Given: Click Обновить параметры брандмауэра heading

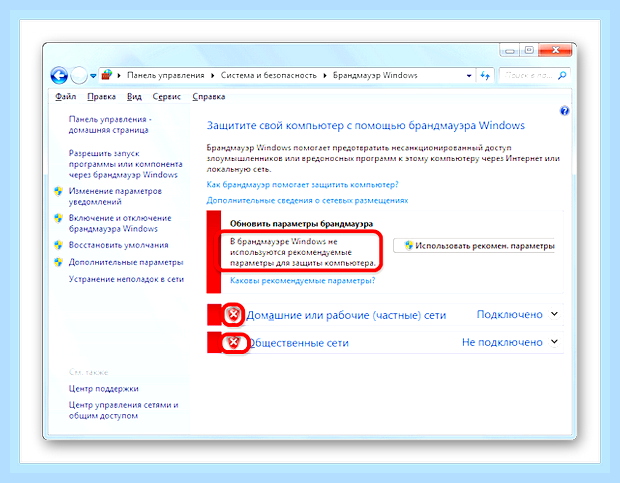Looking at the screenshot, I should [301, 224].
